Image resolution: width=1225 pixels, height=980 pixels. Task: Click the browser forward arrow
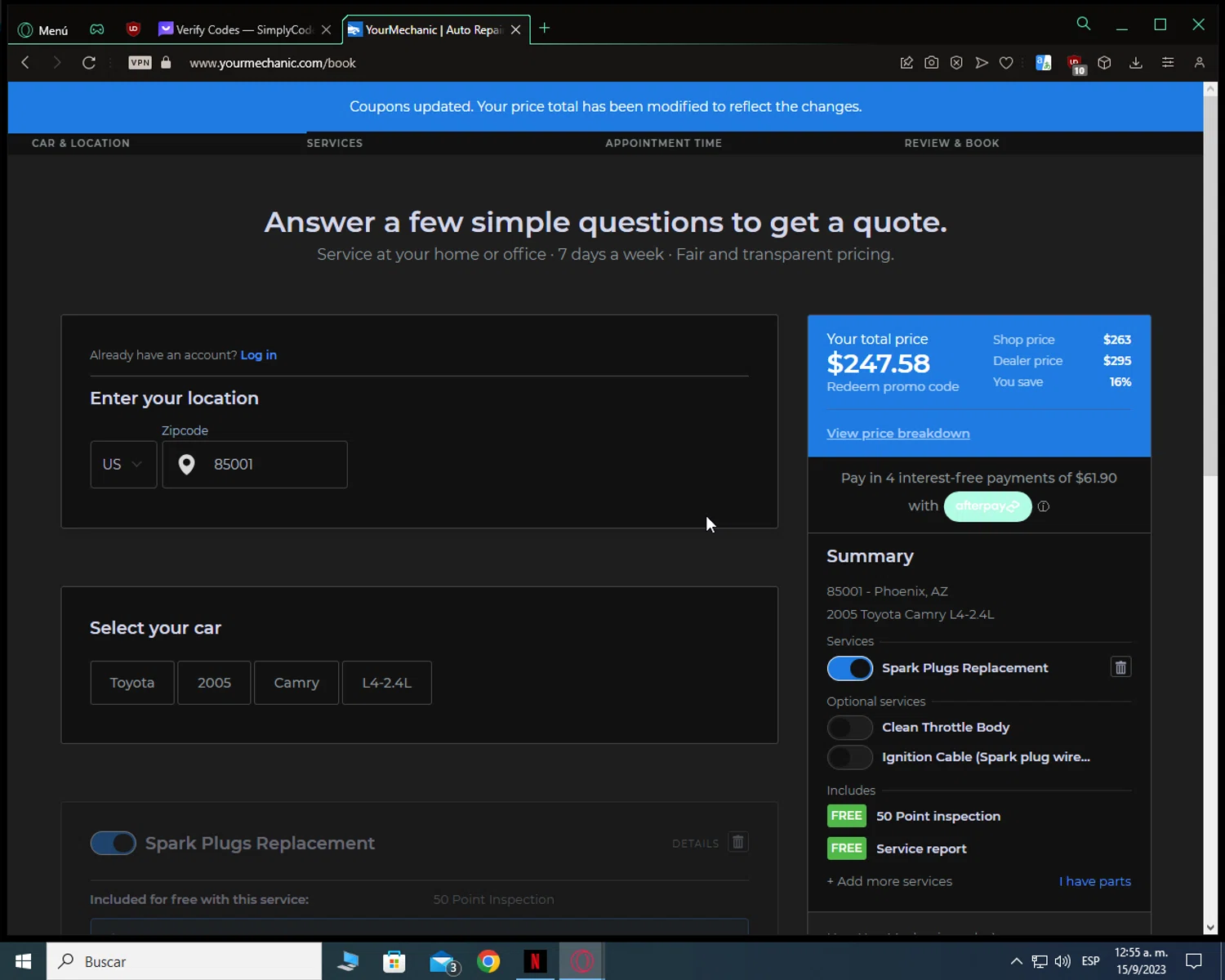tap(56, 62)
